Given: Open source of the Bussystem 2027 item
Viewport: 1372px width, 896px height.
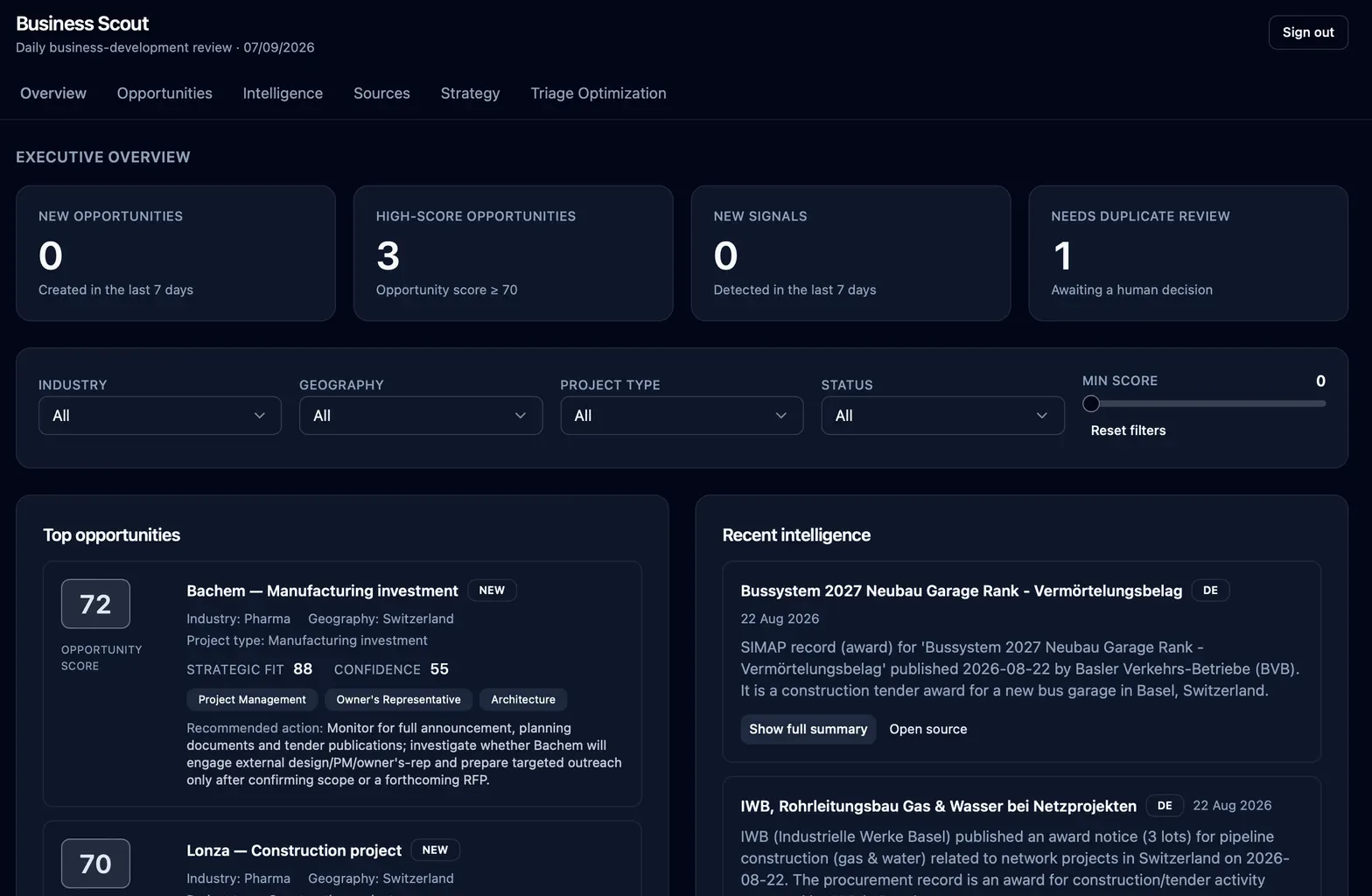Looking at the screenshot, I should point(928,729).
